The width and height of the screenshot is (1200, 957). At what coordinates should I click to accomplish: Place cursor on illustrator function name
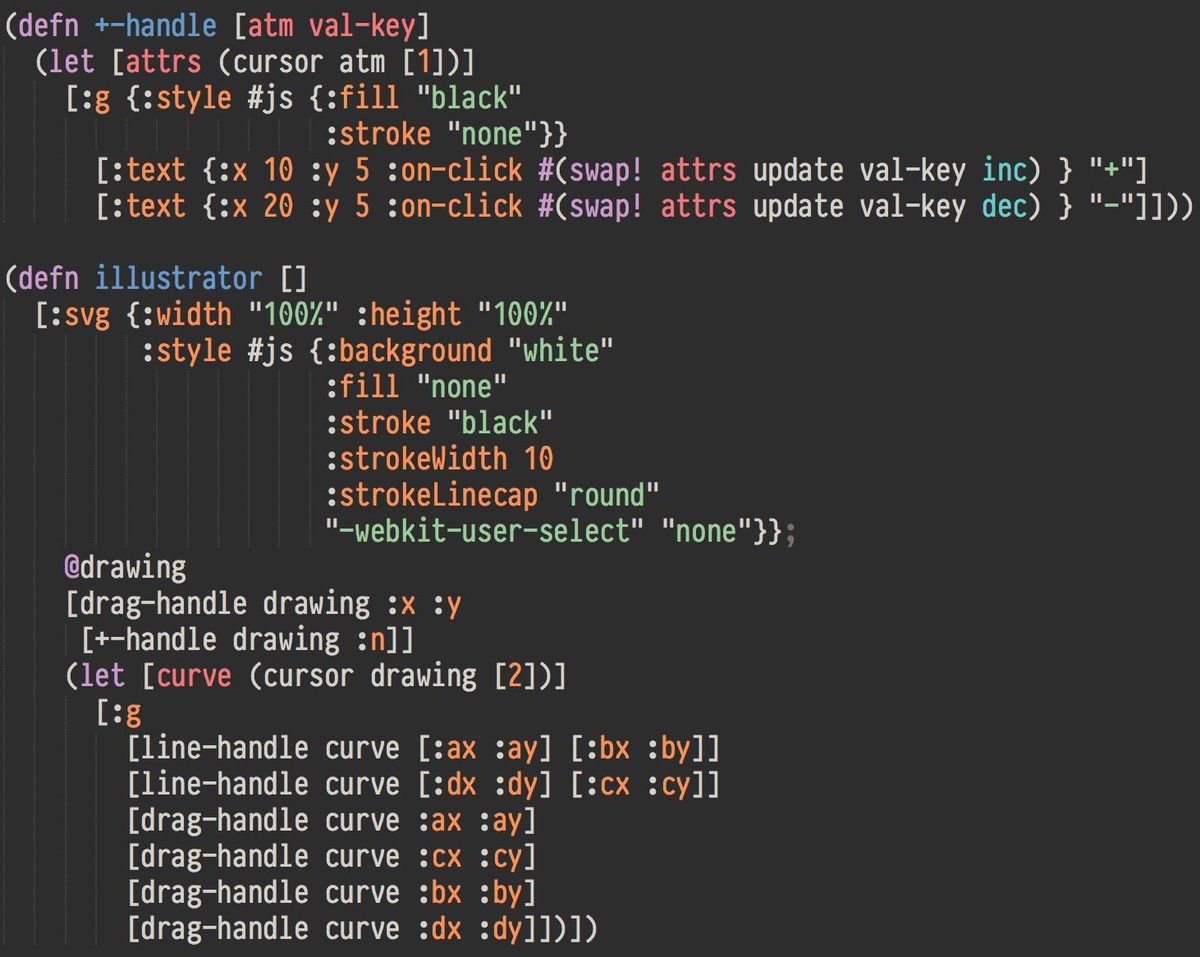[x=179, y=278]
